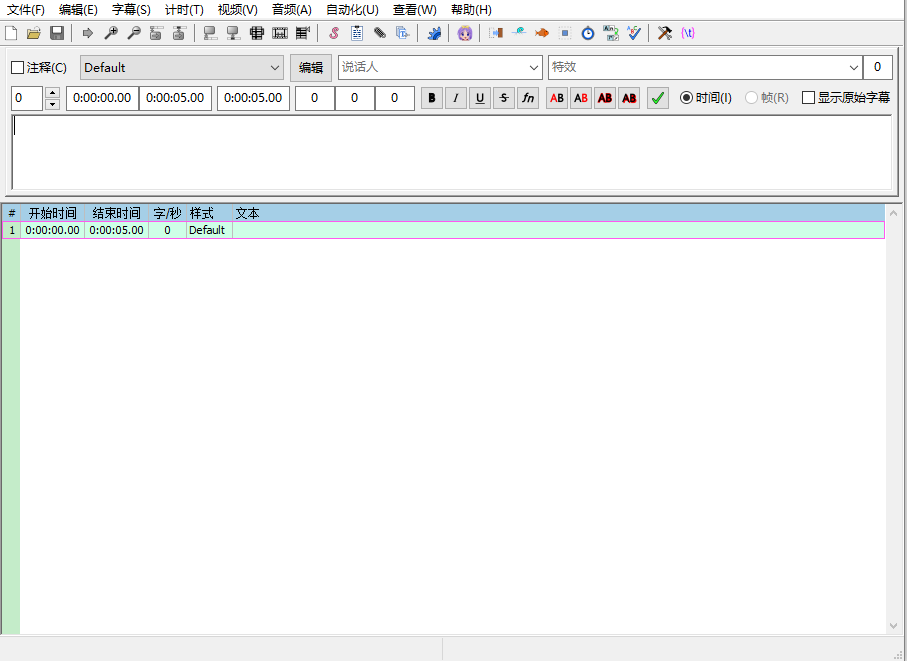Cycle tag hiding mode {\t} icon
The height and width of the screenshot is (661, 907).
[x=688, y=33]
